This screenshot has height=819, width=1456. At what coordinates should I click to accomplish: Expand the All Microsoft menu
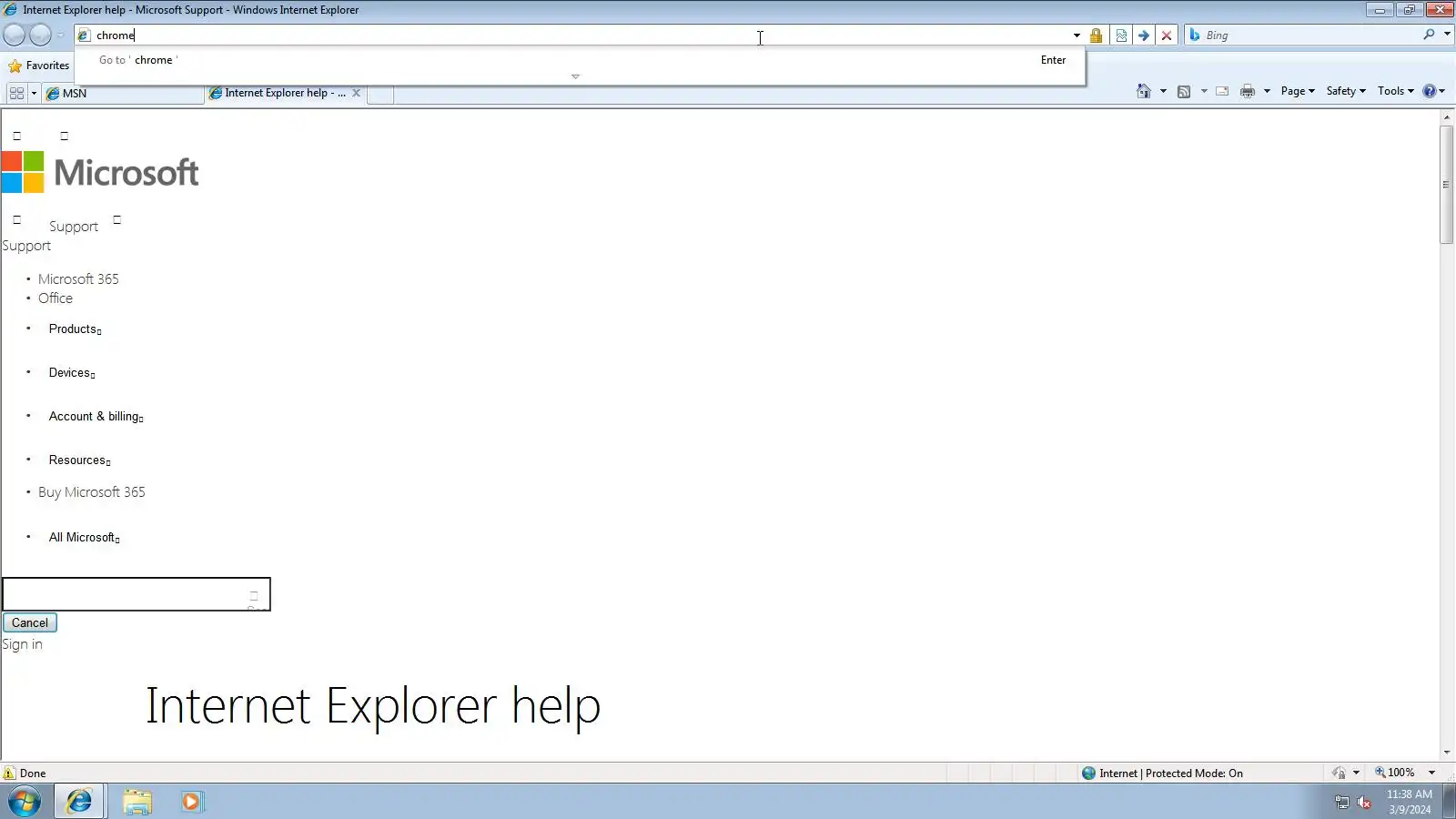coord(84,538)
